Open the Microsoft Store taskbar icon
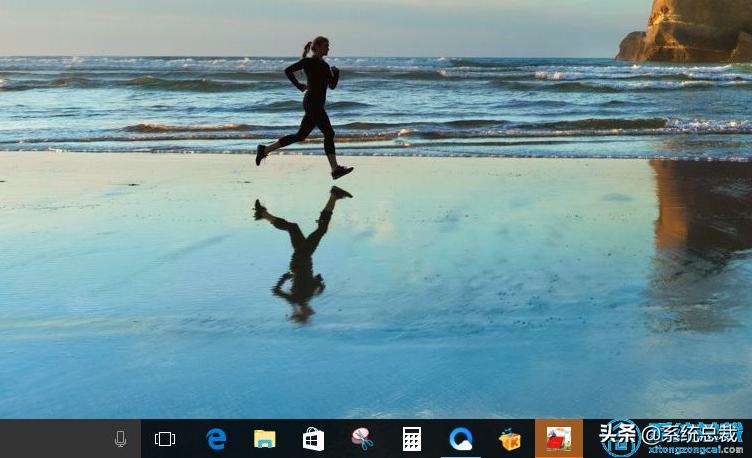The height and width of the screenshot is (458, 752). (x=314, y=439)
